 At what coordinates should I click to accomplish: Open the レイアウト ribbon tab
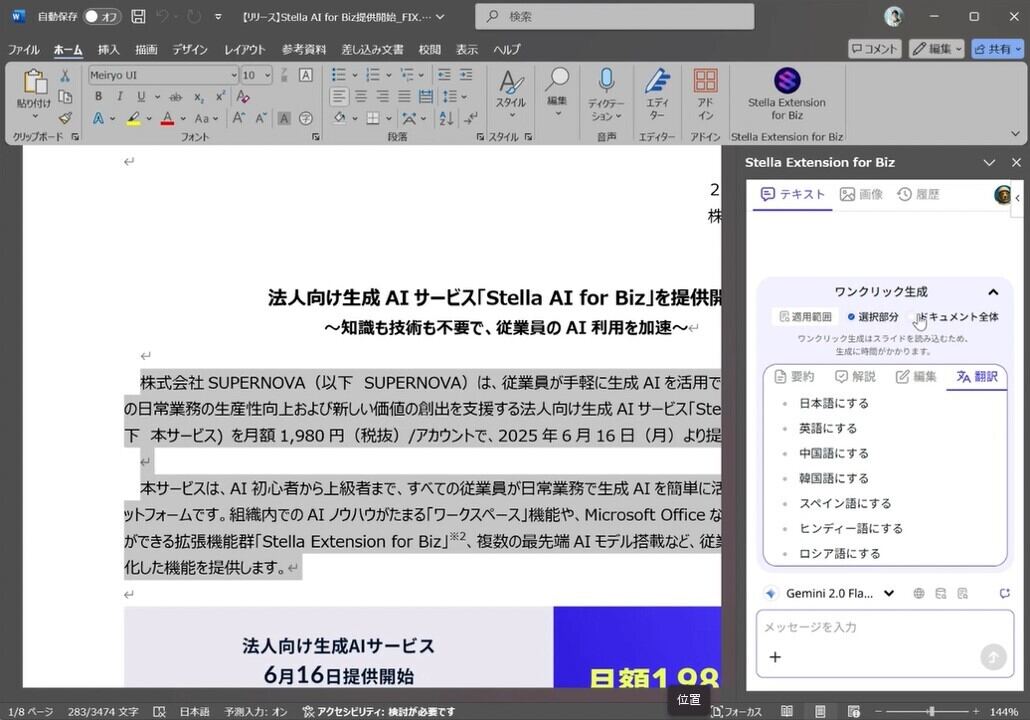(x=244, y=49)
